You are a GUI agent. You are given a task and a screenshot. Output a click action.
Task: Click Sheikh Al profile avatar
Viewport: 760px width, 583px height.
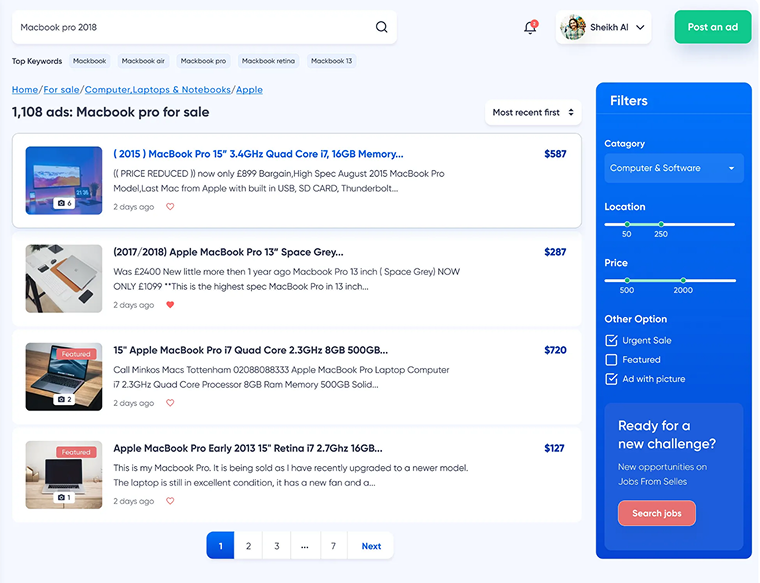pyautogui.click(x=573, y=27)
